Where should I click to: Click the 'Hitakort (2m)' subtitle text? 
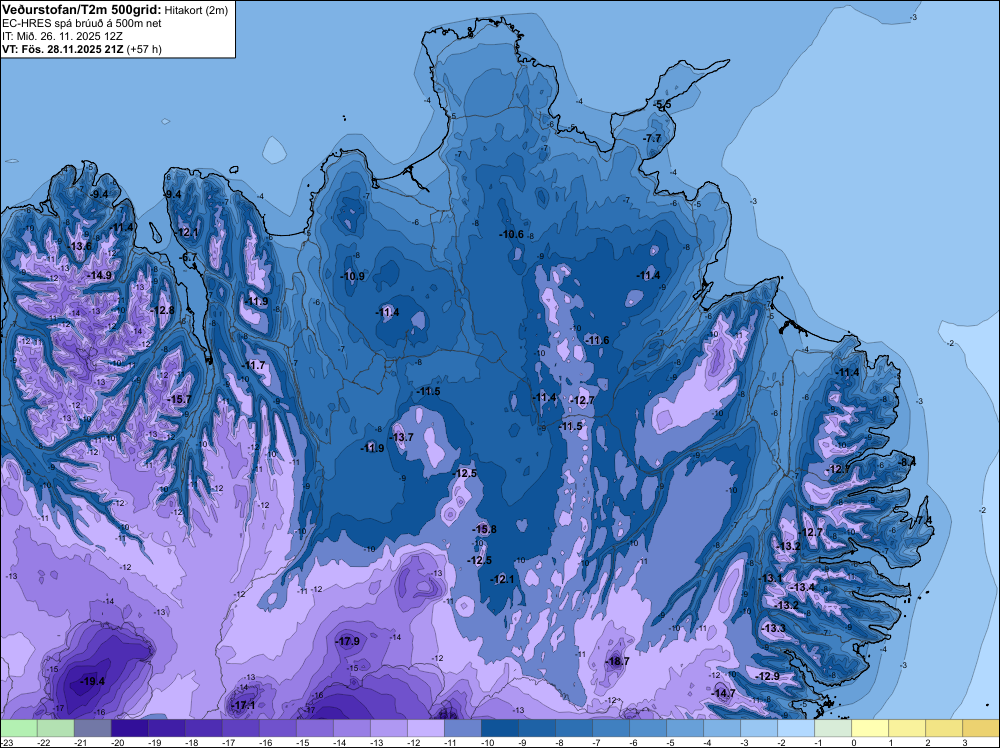click(195, 10)
